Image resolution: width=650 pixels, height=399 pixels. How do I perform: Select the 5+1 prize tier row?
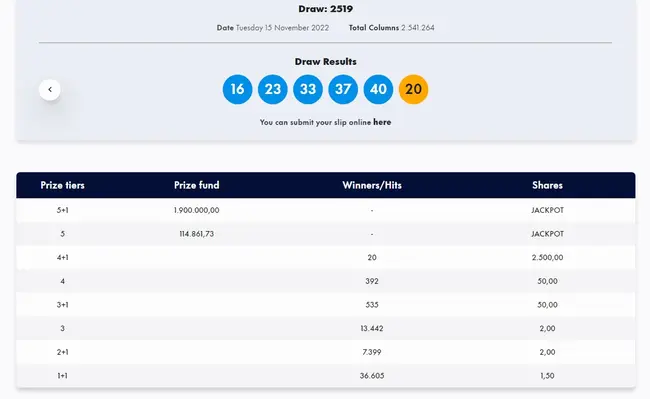[326, 210]
